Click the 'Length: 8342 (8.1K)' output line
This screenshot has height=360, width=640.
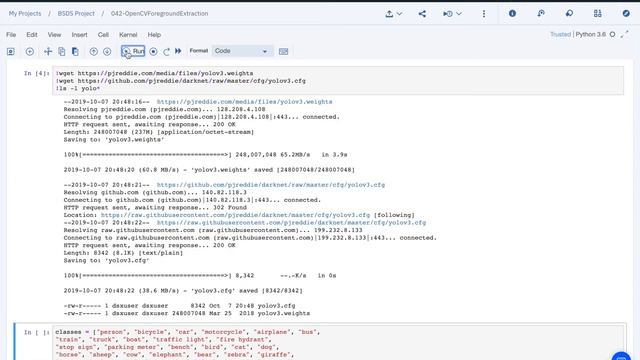click(123, 253)
